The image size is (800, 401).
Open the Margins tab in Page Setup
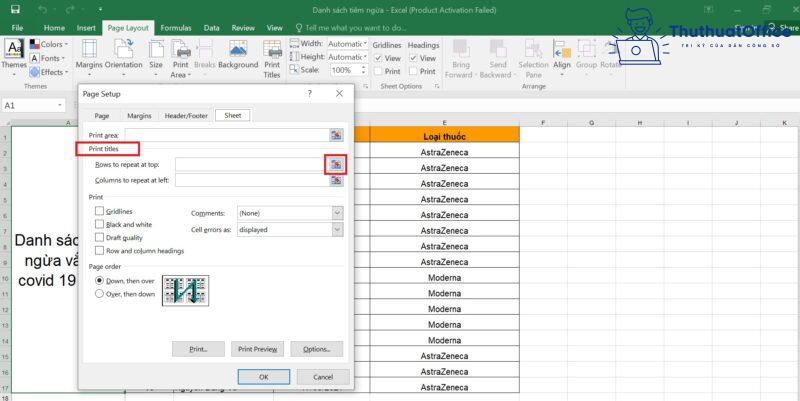(139, 116)
